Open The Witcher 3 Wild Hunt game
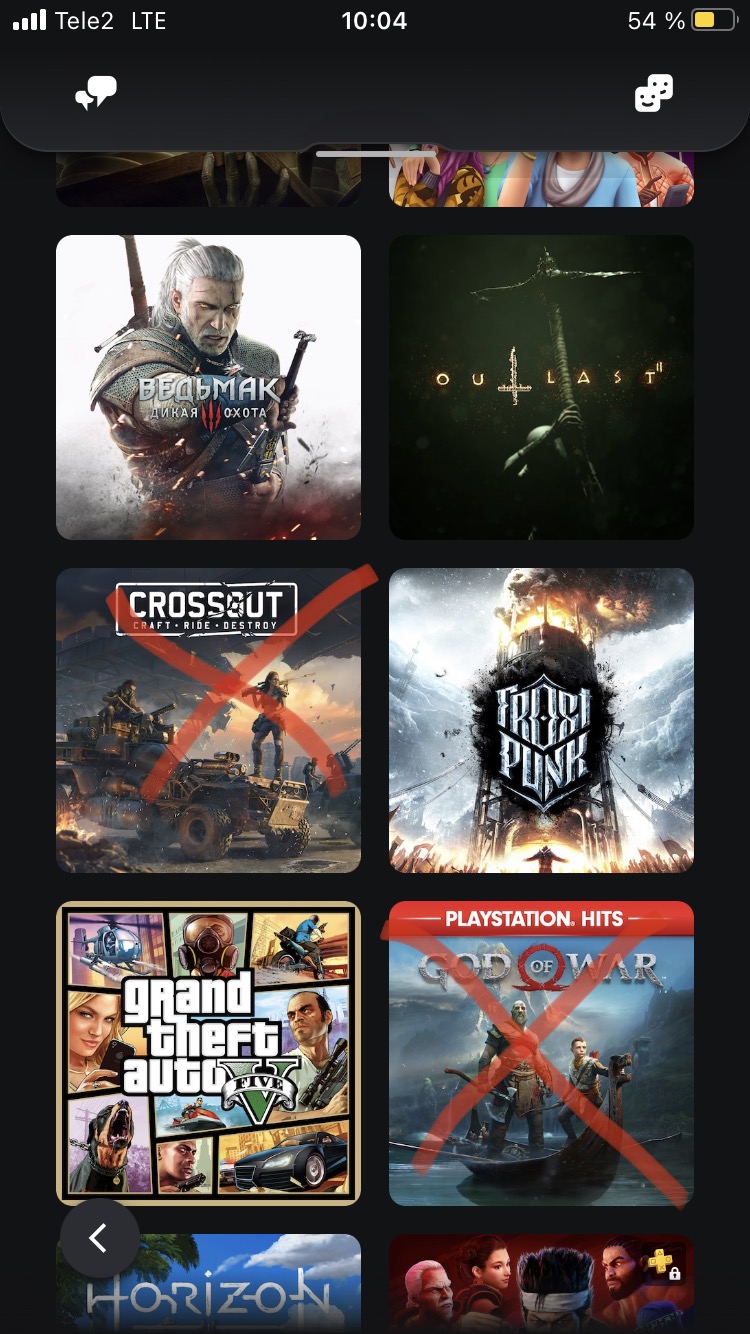750x1334 pixels. (208, 387)
